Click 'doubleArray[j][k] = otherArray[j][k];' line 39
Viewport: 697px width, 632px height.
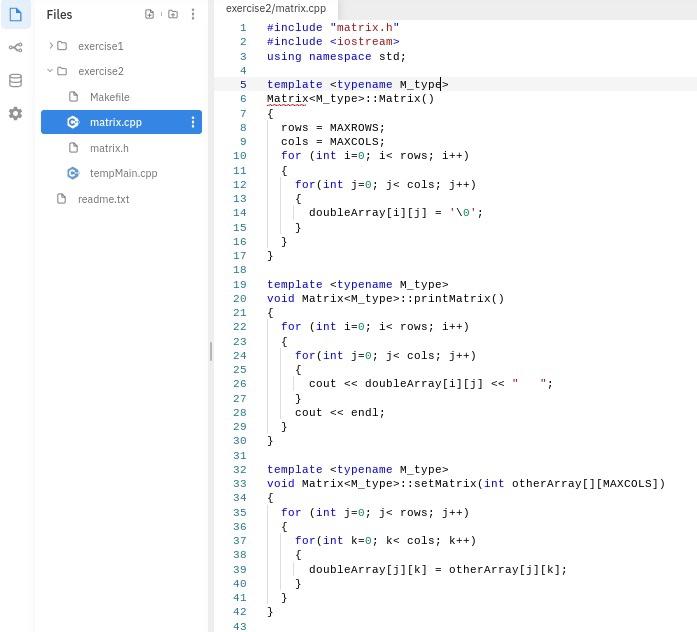pyautogui.click(x=438, y=569)
